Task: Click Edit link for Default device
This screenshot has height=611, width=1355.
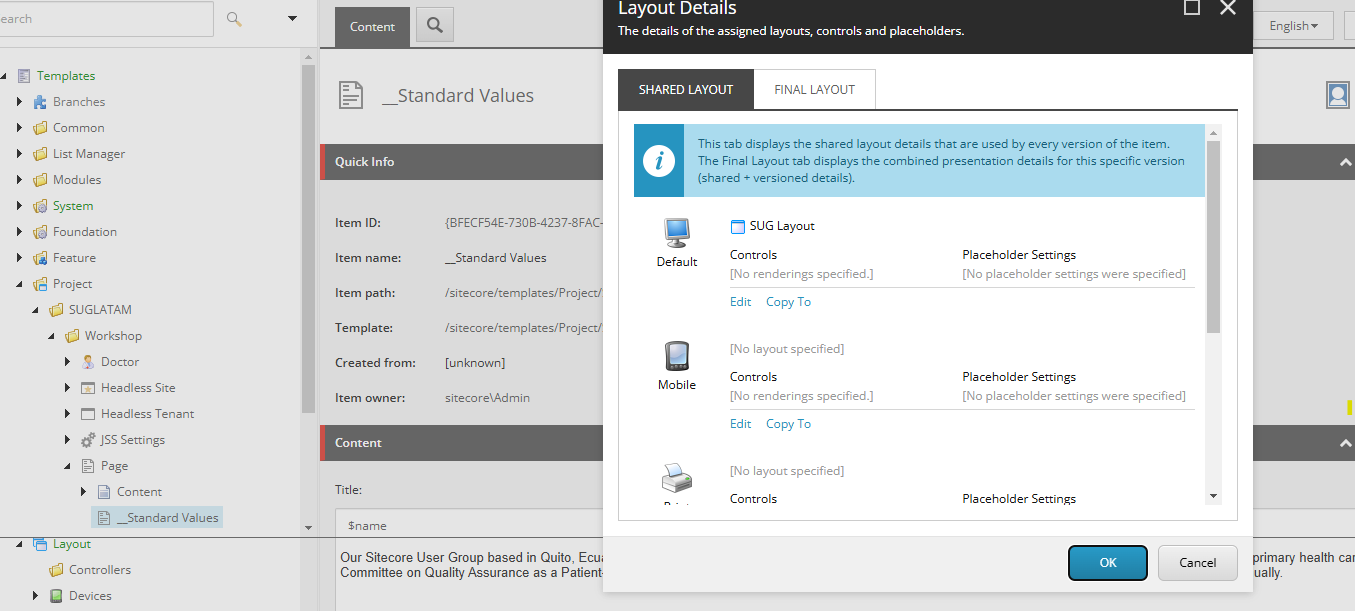Action: pos(740,302)
